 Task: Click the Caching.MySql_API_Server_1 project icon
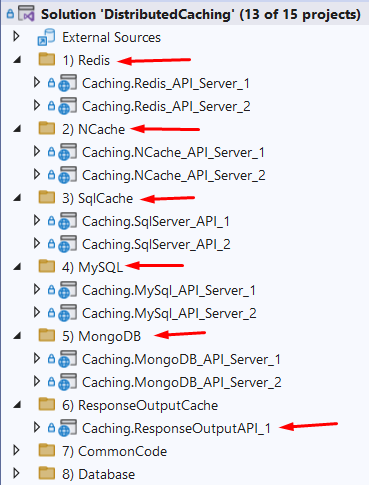click(x=67, y=290)
